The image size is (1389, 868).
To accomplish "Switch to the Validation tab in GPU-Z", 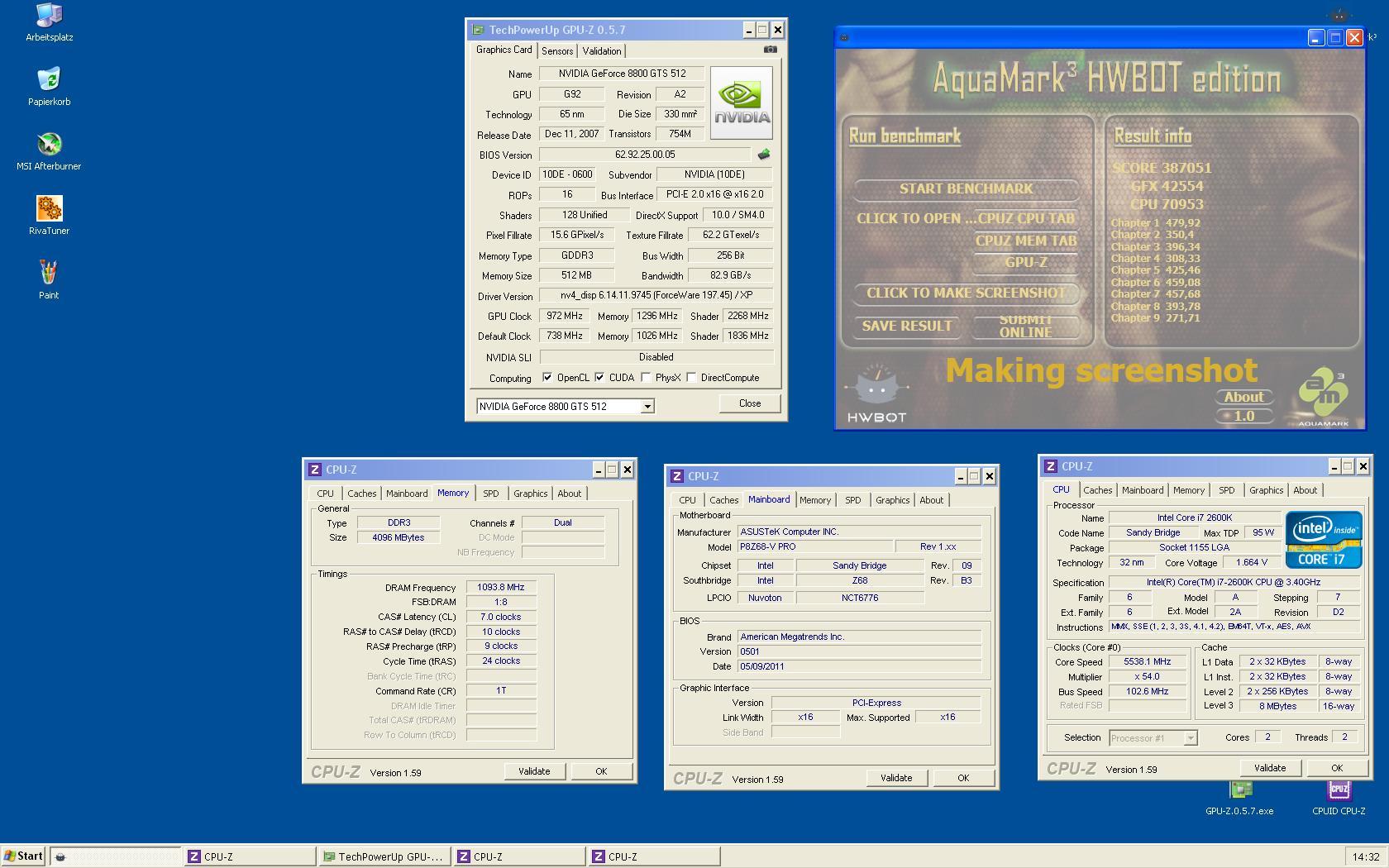I will (602, 51).
